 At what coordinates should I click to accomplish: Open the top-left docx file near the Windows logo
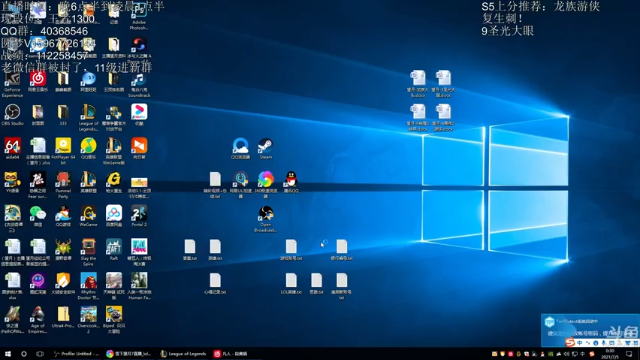tap(418, 84)
